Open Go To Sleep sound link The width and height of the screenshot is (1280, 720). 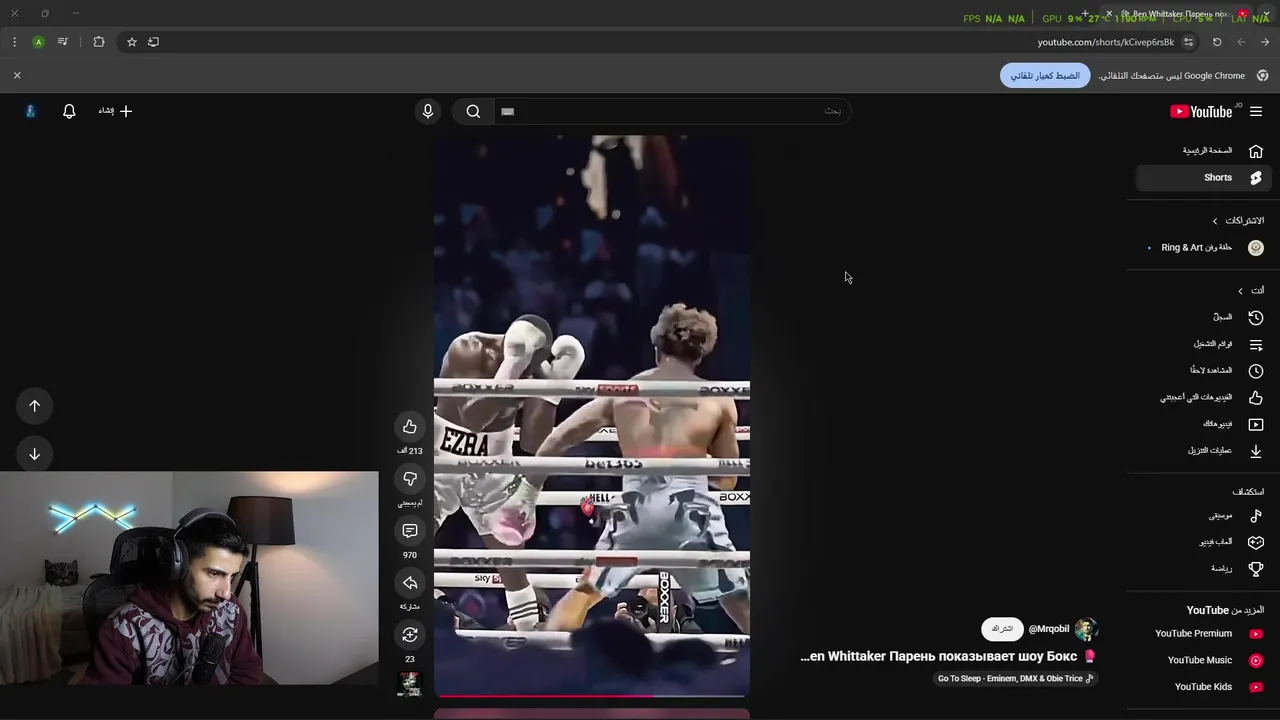coord(1016,679)
